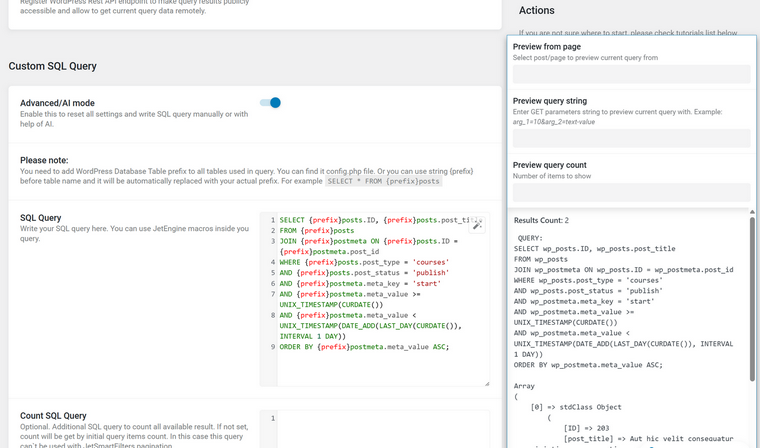Click the 'ORDER BY {prefix}postmeta.meta_value ASC;' line
Screen dimensions: 760x448
[x=364, y=347]
